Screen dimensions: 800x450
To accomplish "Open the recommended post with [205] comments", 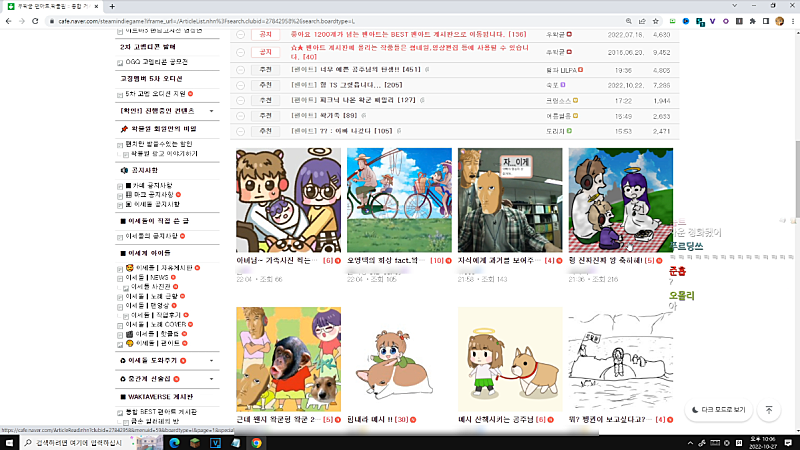I will point(346,85).
